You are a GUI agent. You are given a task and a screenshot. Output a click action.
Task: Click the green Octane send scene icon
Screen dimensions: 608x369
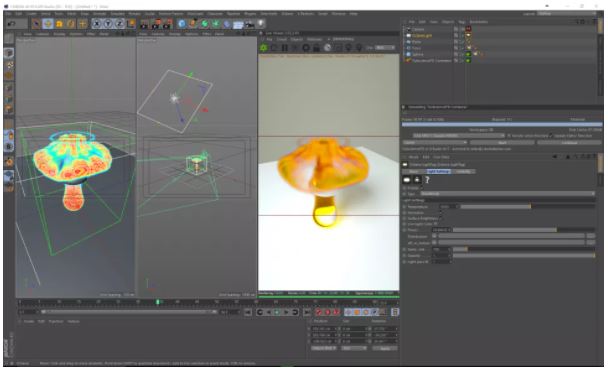coord(264,48)
